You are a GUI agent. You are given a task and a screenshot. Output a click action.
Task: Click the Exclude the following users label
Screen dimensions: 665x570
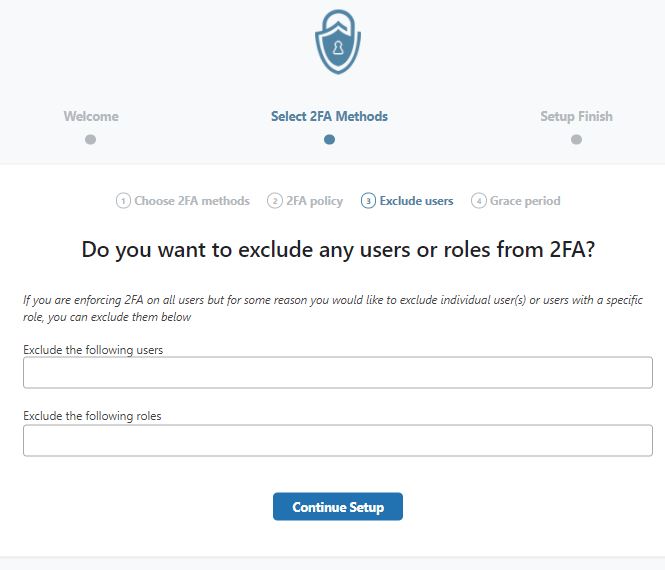tap(93, 350)
